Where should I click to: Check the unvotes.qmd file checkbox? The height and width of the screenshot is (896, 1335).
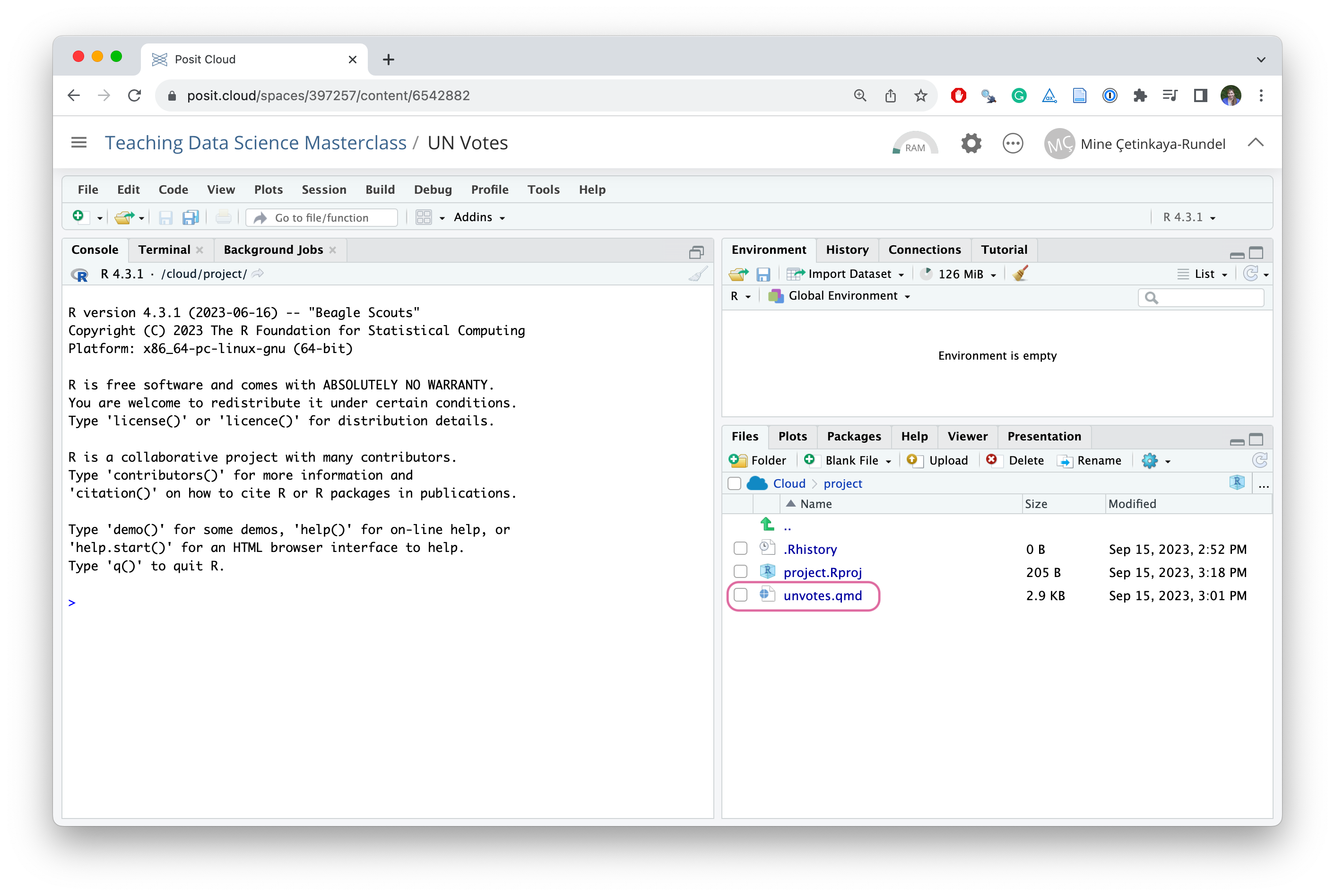pos(741,595)
